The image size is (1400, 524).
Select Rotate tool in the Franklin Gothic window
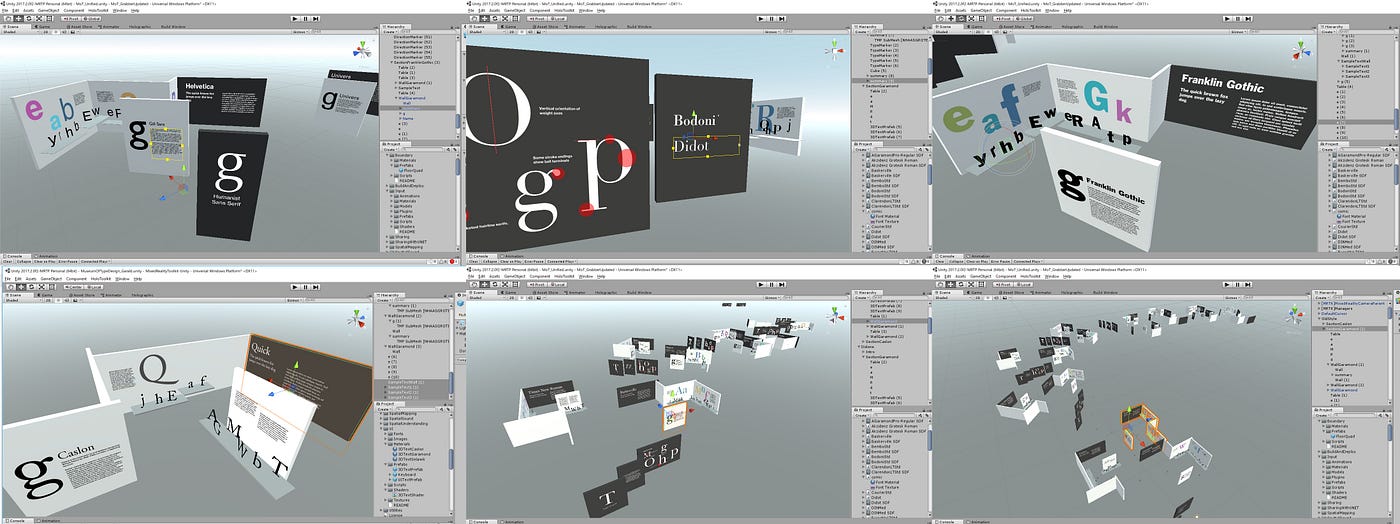click(961, 19)
